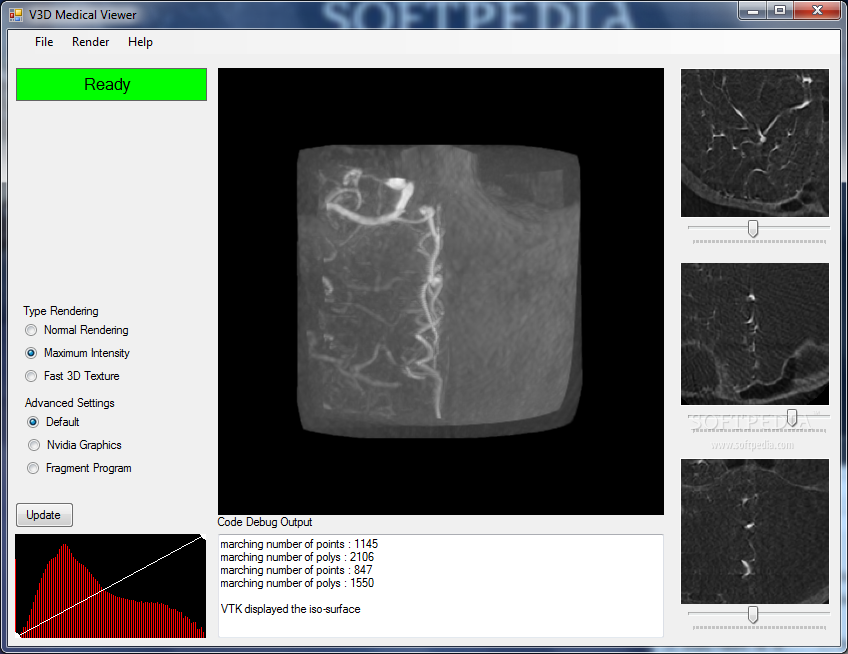The height and width of the screenshot is (654, 848).
Task: Click the green Ready status indicator
Action: tap(111, 84)
